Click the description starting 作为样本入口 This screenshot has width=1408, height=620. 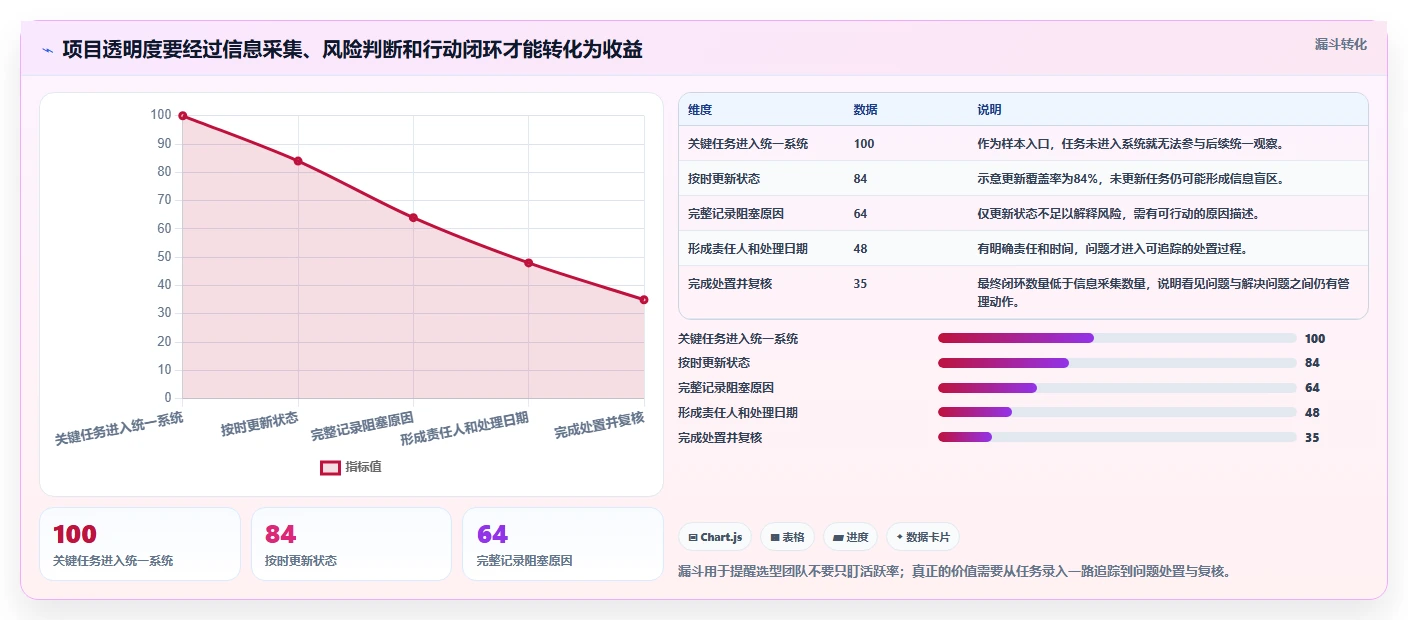point(1130,144)
